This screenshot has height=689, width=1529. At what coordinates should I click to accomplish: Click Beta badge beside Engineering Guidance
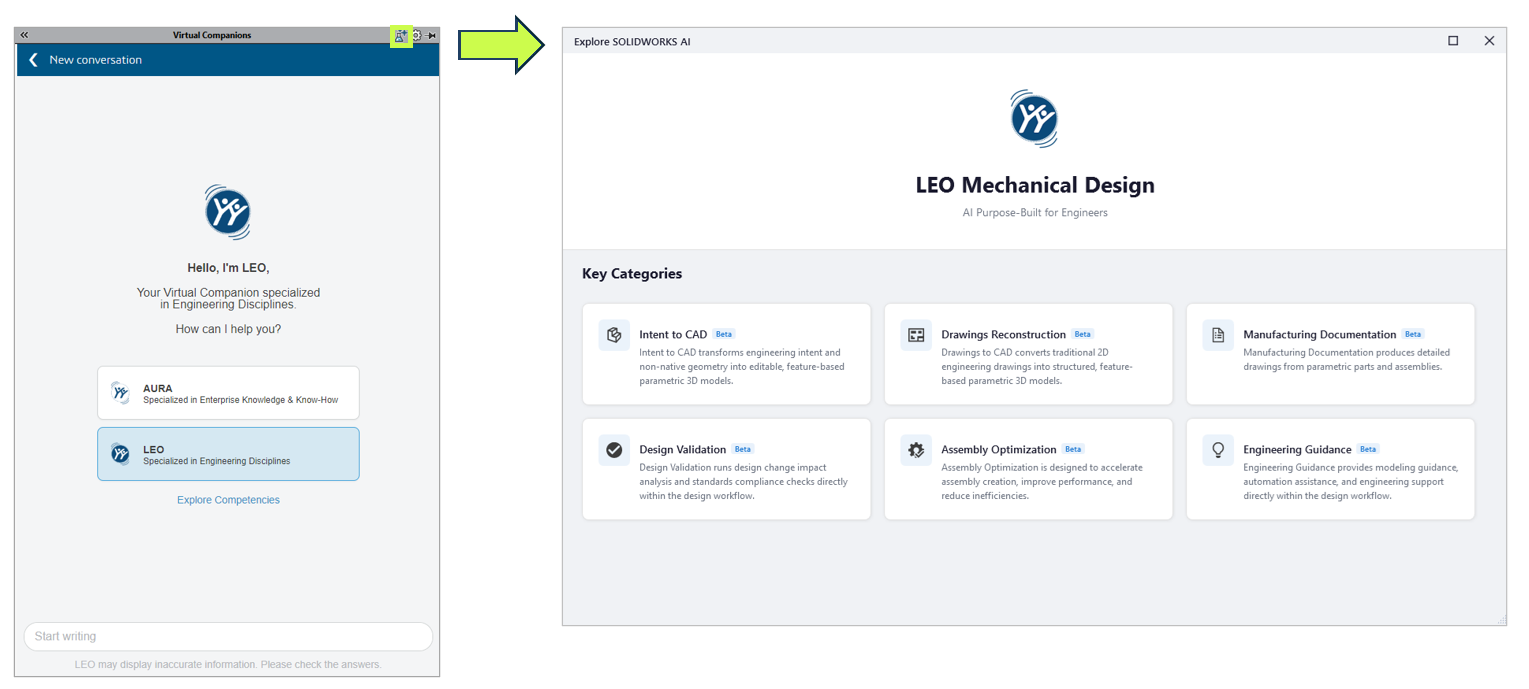tap(1368, 449)
